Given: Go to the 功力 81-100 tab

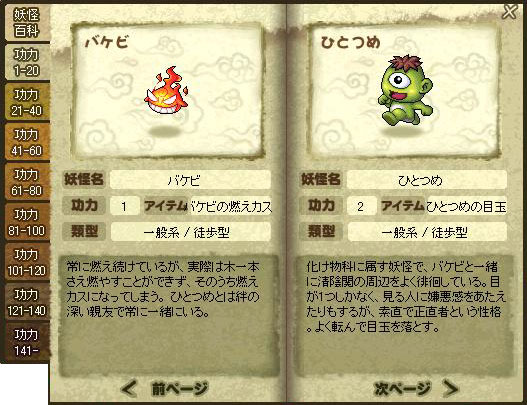Looking at the screenshot, I should [x=27, y=222].
